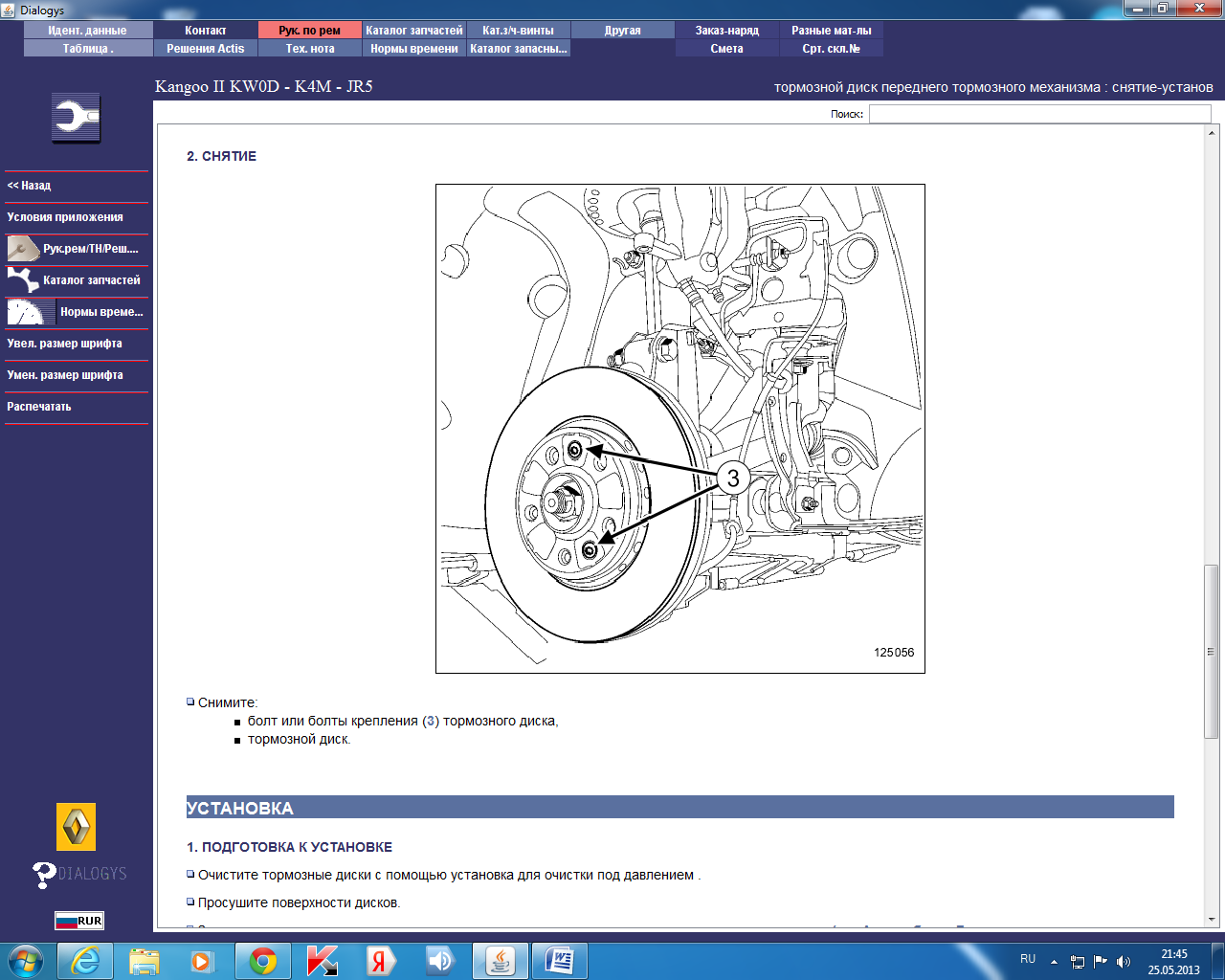
Task: Open the Смета tab
Action: (727, 49)
